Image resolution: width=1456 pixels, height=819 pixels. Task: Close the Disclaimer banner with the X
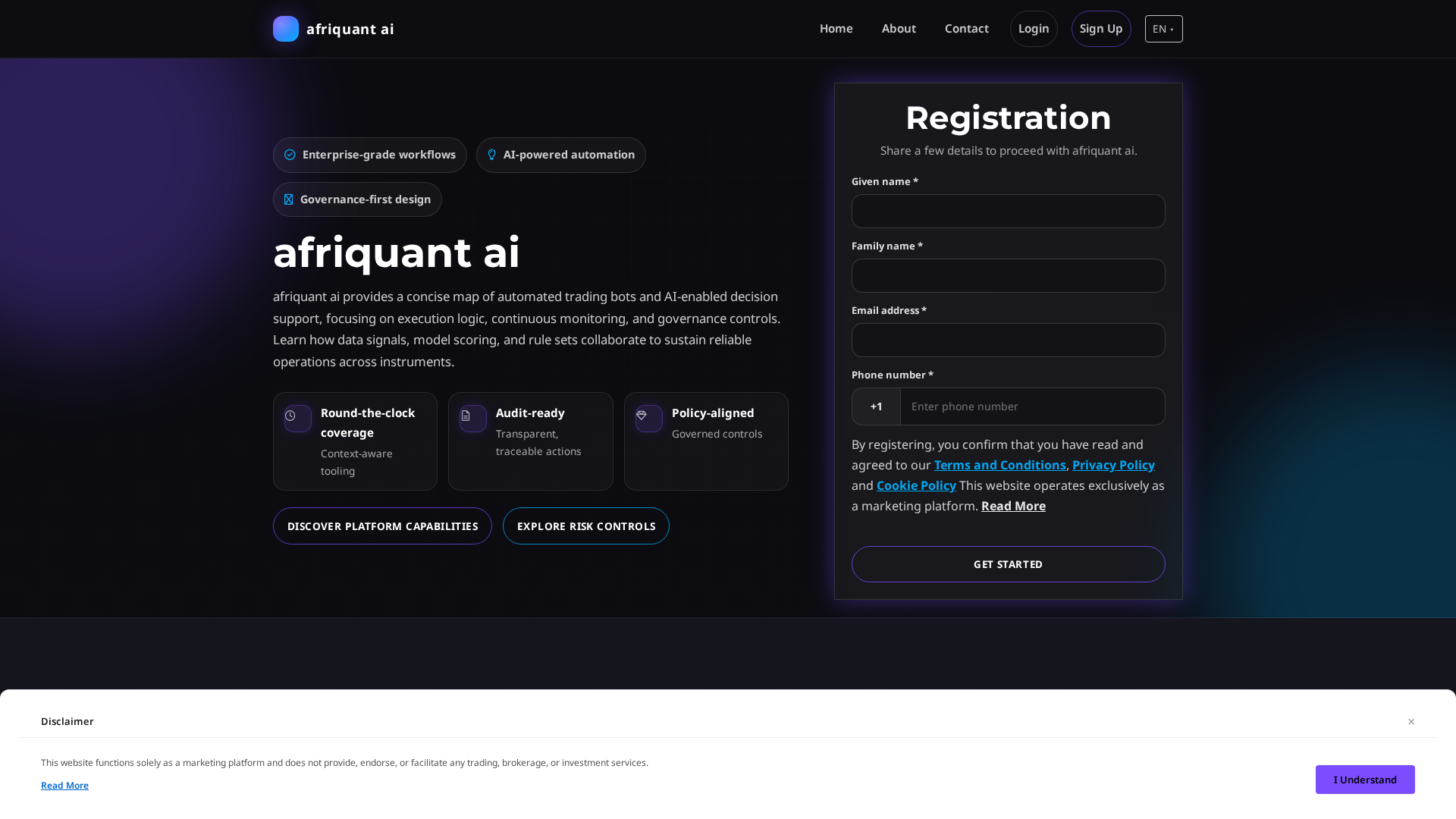pyautogui.click(x=1411, y=721)
